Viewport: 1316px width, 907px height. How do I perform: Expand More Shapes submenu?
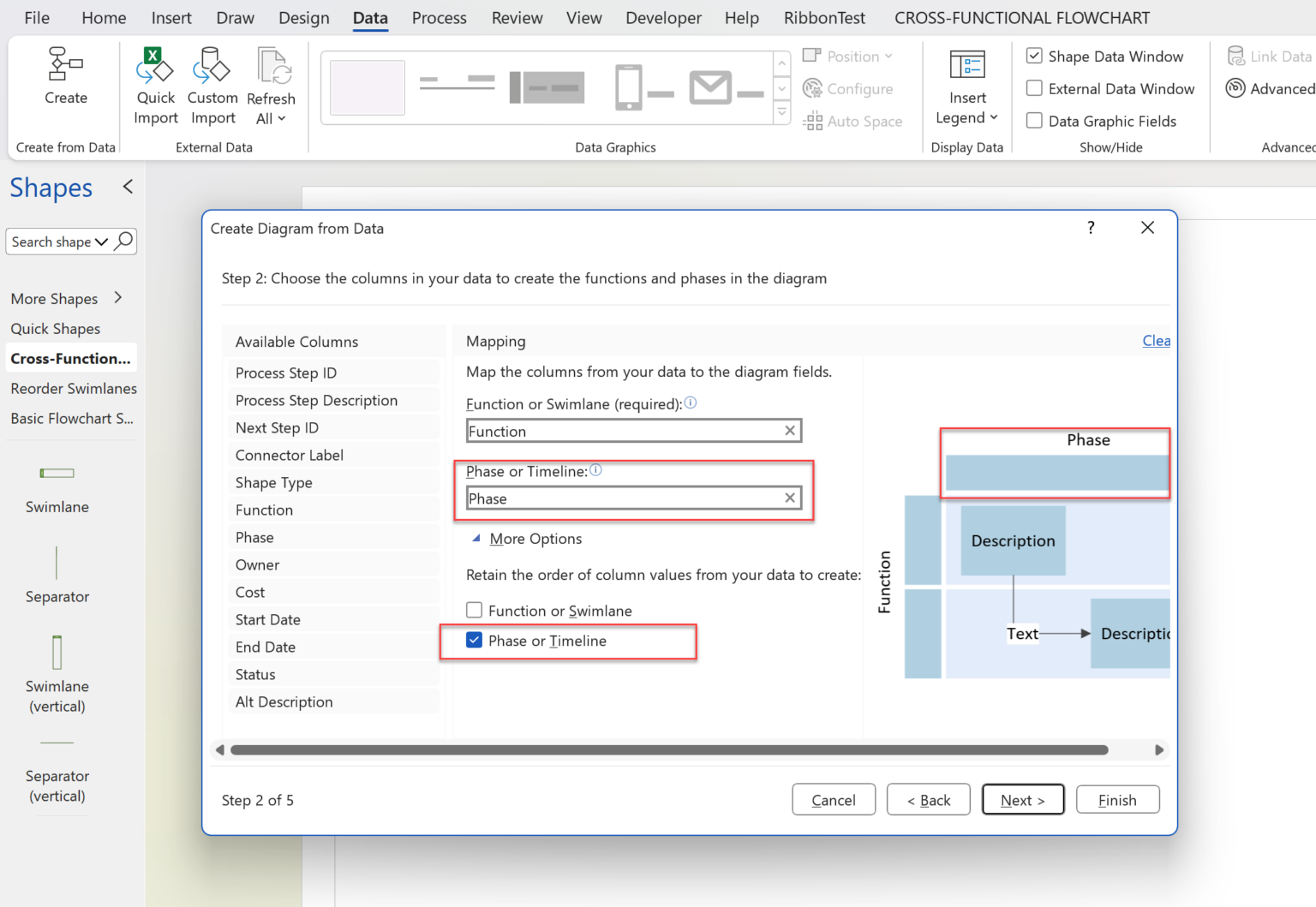tap(118, 298)
